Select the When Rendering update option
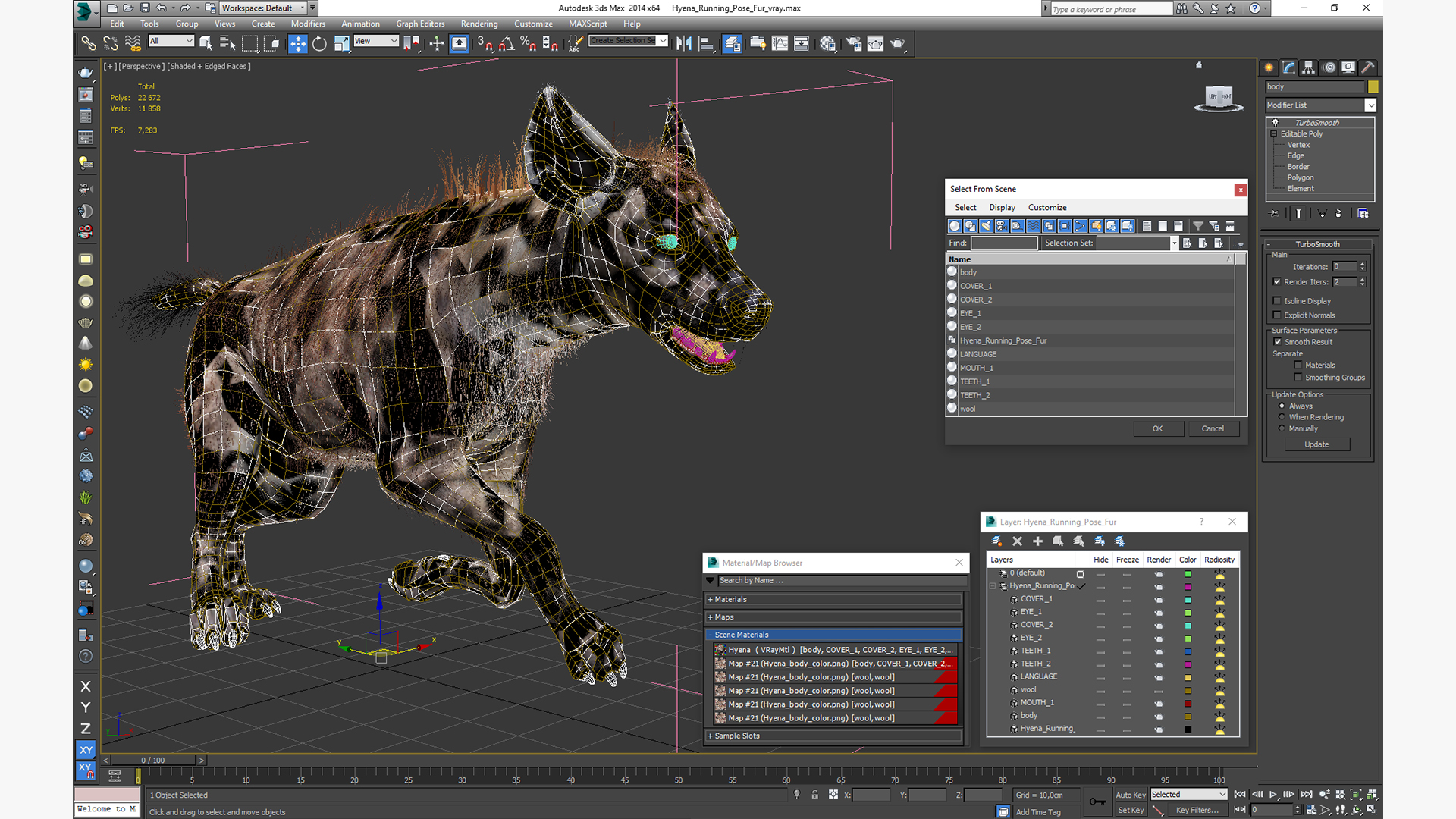The width and height of the screenshot is (1456, 819). coord(1282,417)
